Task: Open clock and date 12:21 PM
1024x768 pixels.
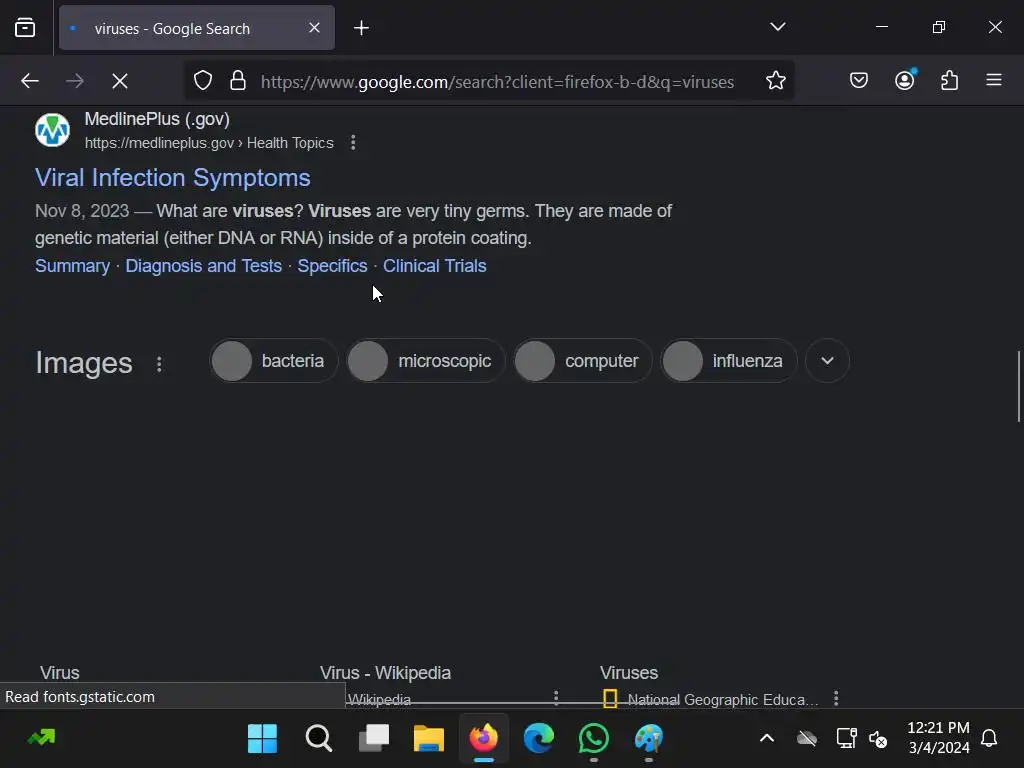Action: (938, 738)
